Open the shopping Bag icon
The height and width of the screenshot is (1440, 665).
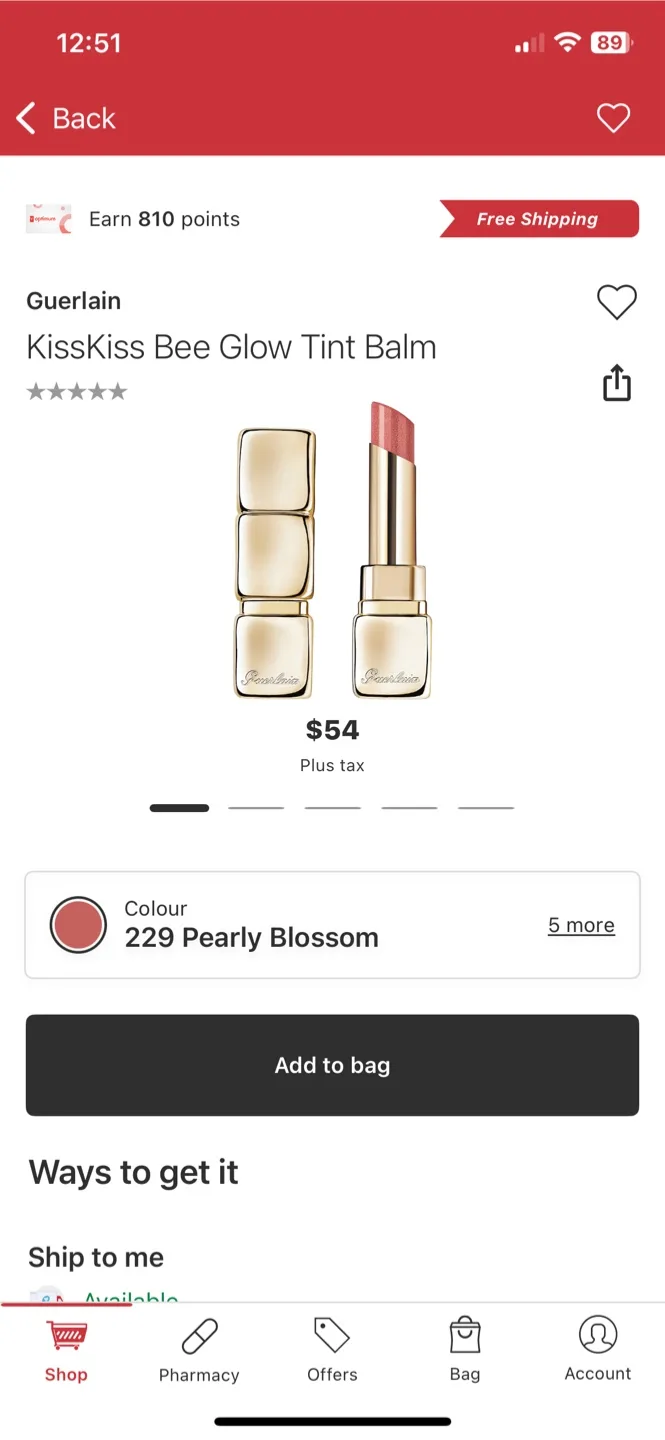[x=464, y=1333]
